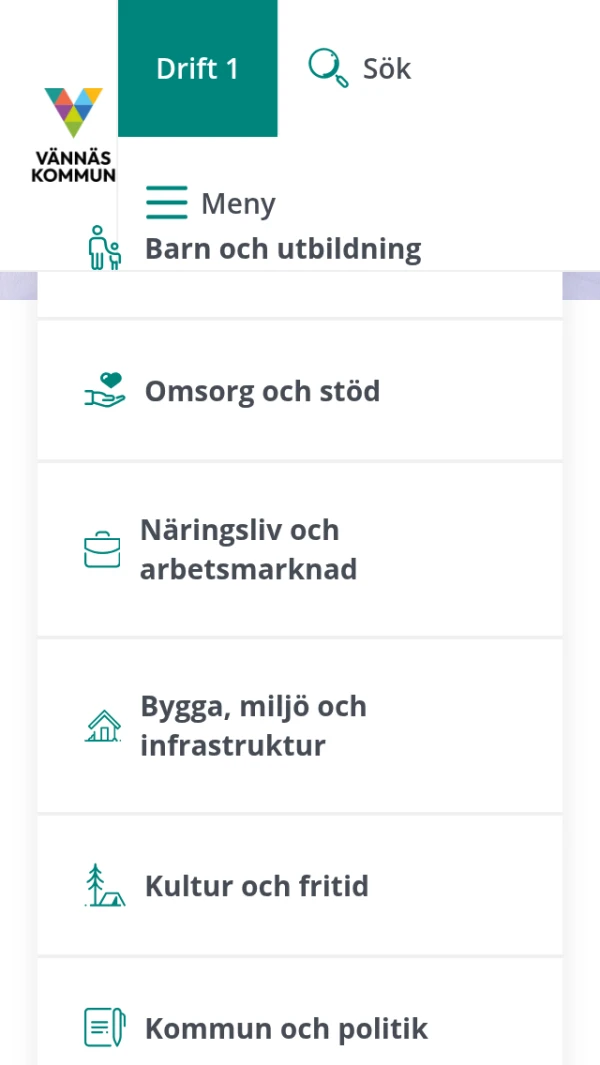This screenshot has width=600, height=1065.
Task: Visit Kommun och politik section
Action: (x=286, y=1028)
